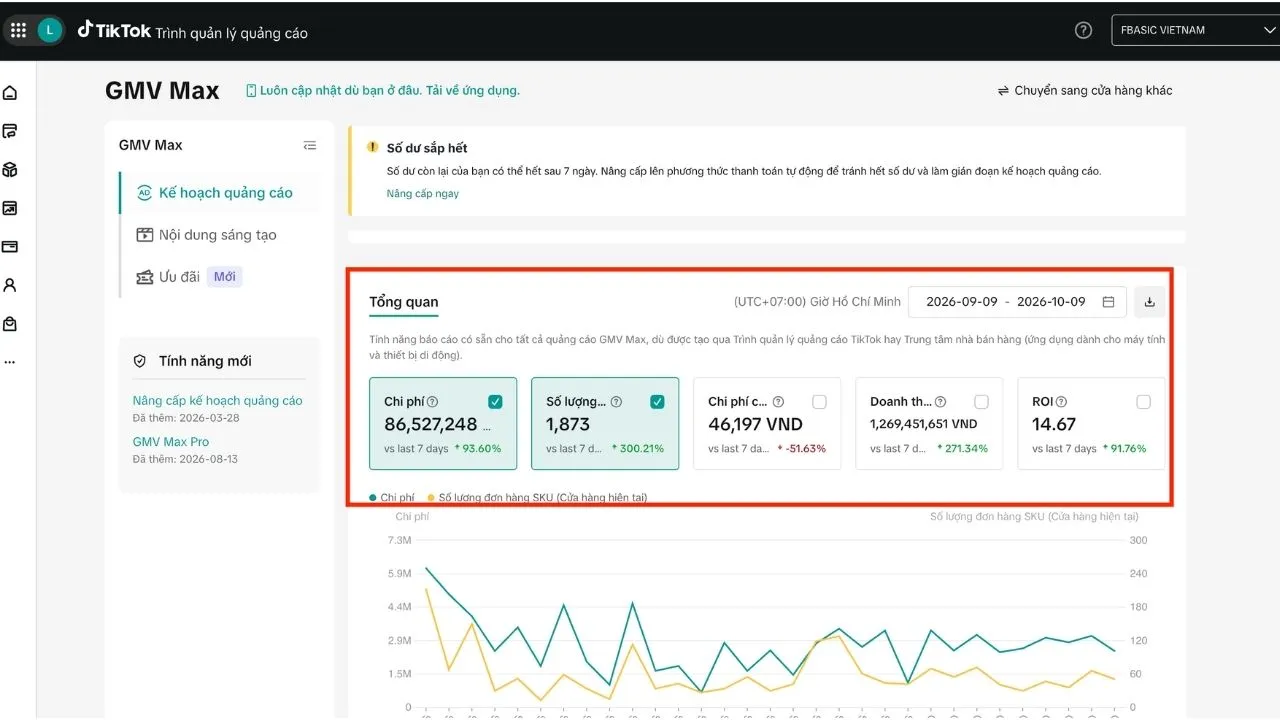Click the Số lượng đơn hàng SKU legend dot

(431, 497)
